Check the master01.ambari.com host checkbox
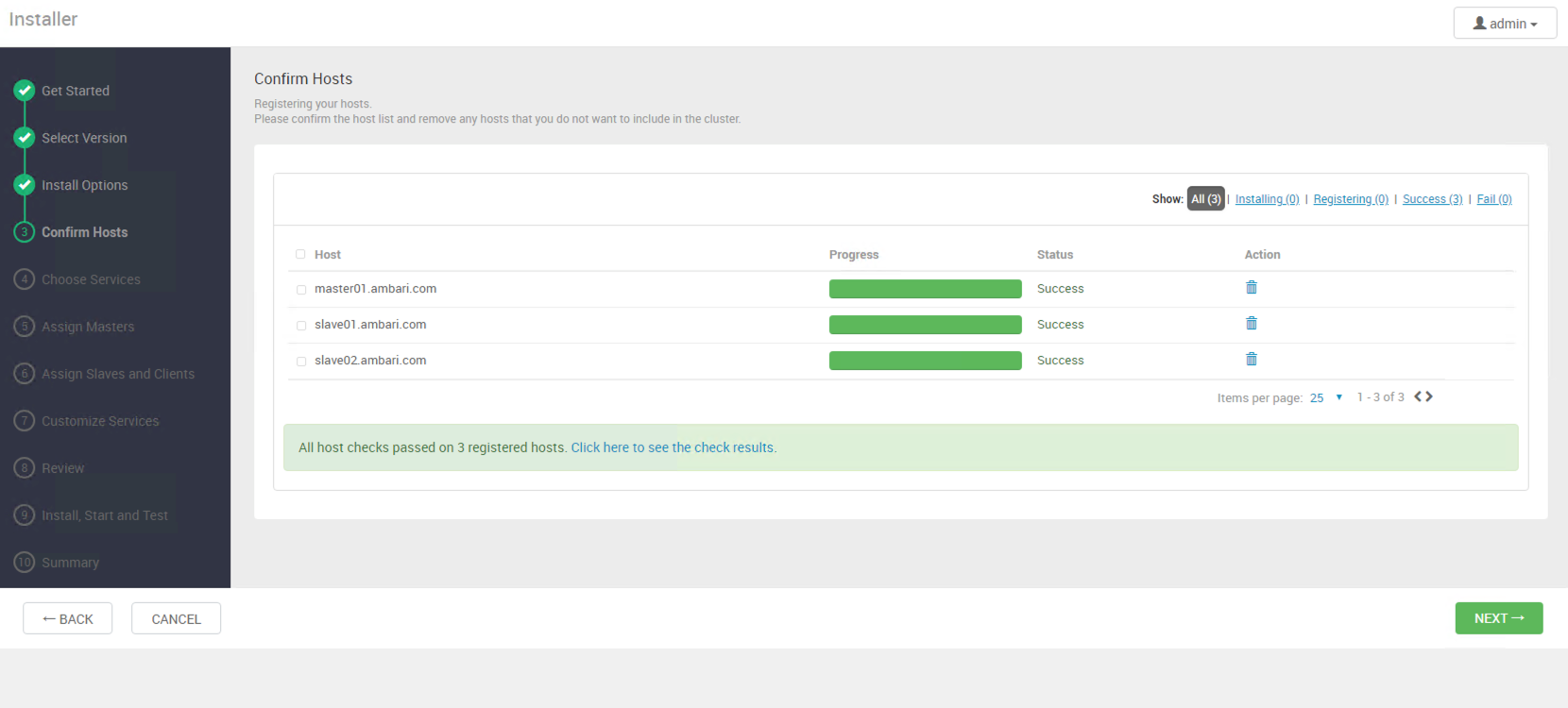The image size is (1568, 708). (x=301, y=290)
